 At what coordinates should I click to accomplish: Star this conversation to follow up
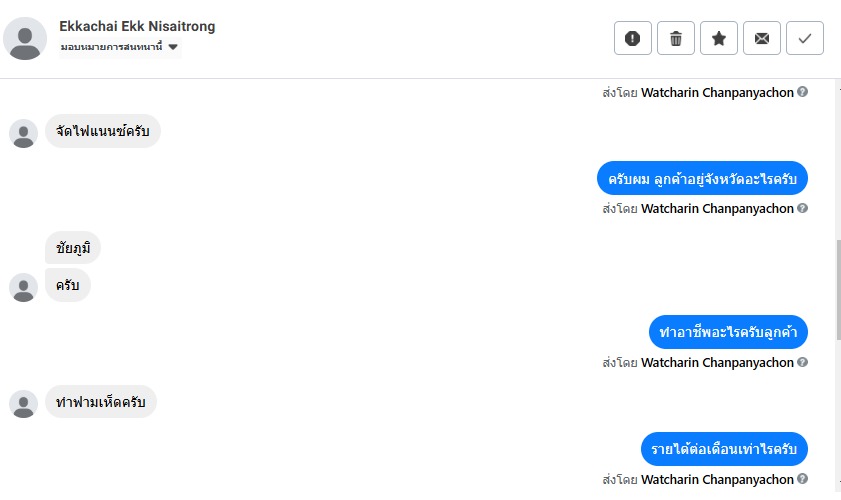[x=719, y=38]
